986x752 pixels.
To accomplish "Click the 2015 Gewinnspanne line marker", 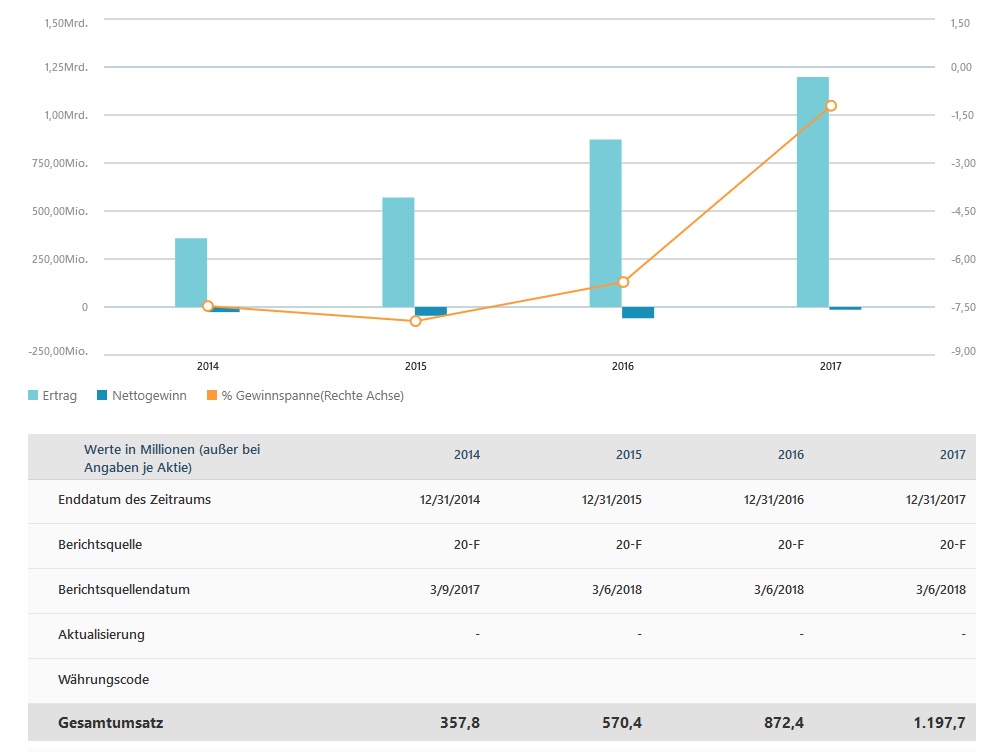I will (416, 321).
